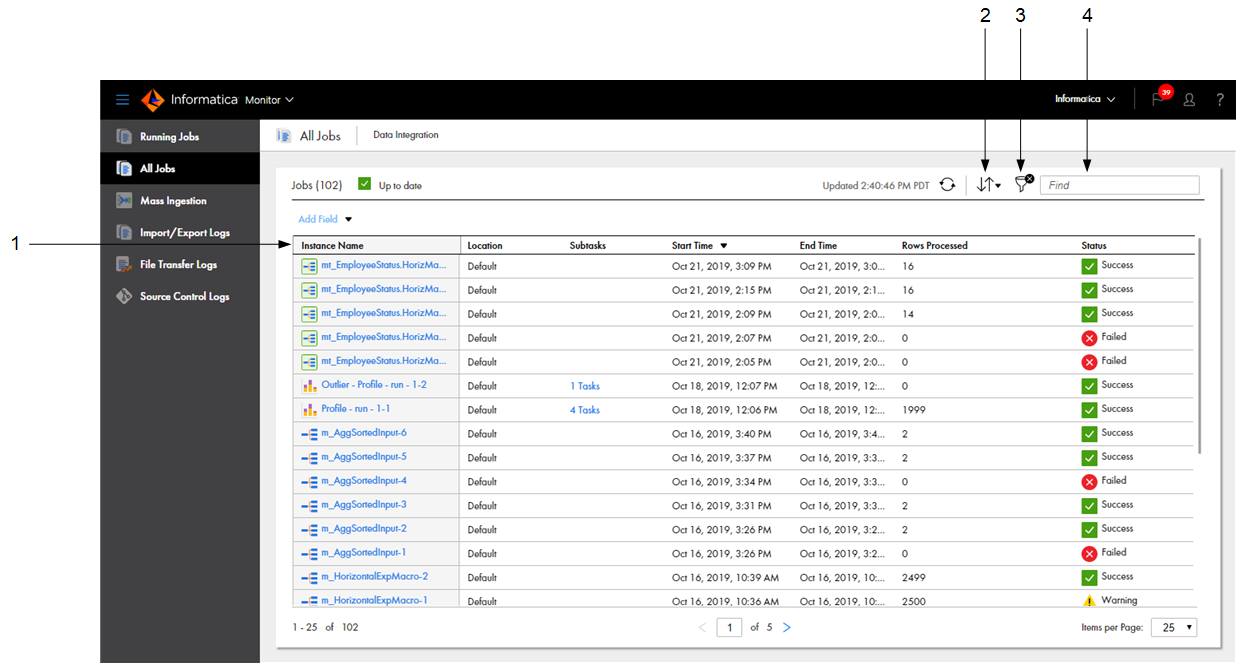This screenshot has height=664, width=1237.
Task: Click the 2499 rows processed value
Action: tap(912, 578)
